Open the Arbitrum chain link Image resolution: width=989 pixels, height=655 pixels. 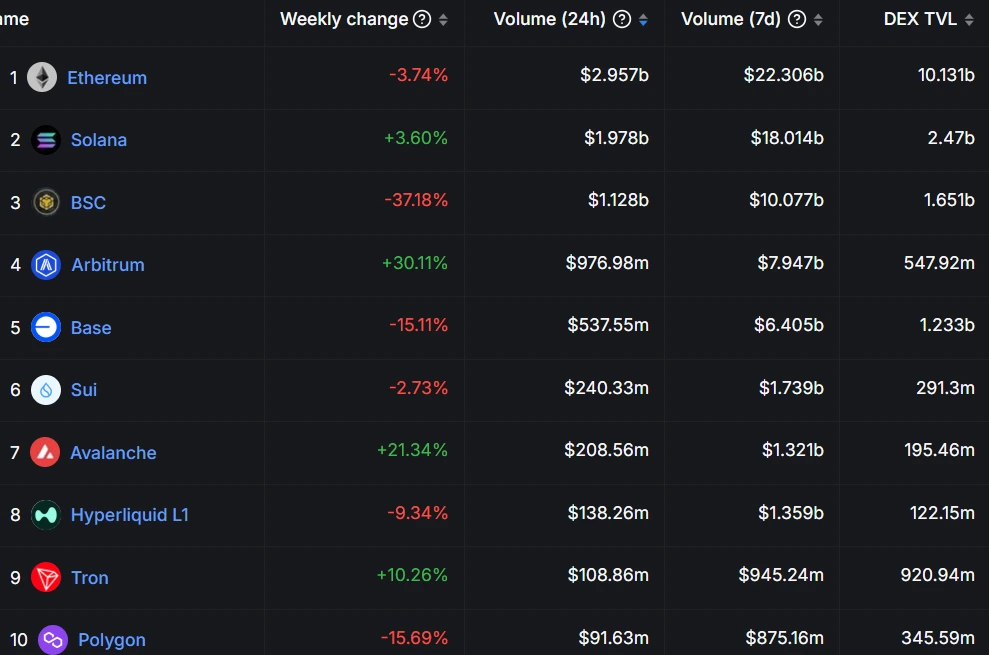click(x=108, y=264)
